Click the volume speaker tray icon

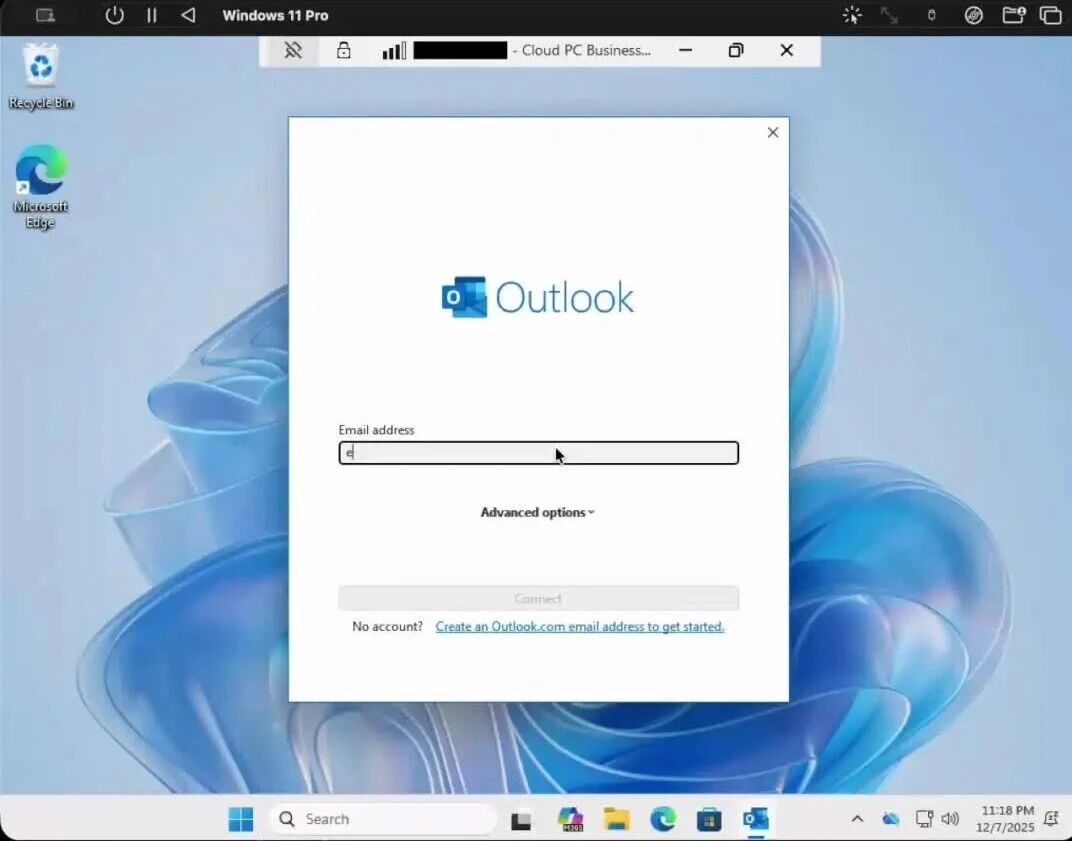[950, 818]
